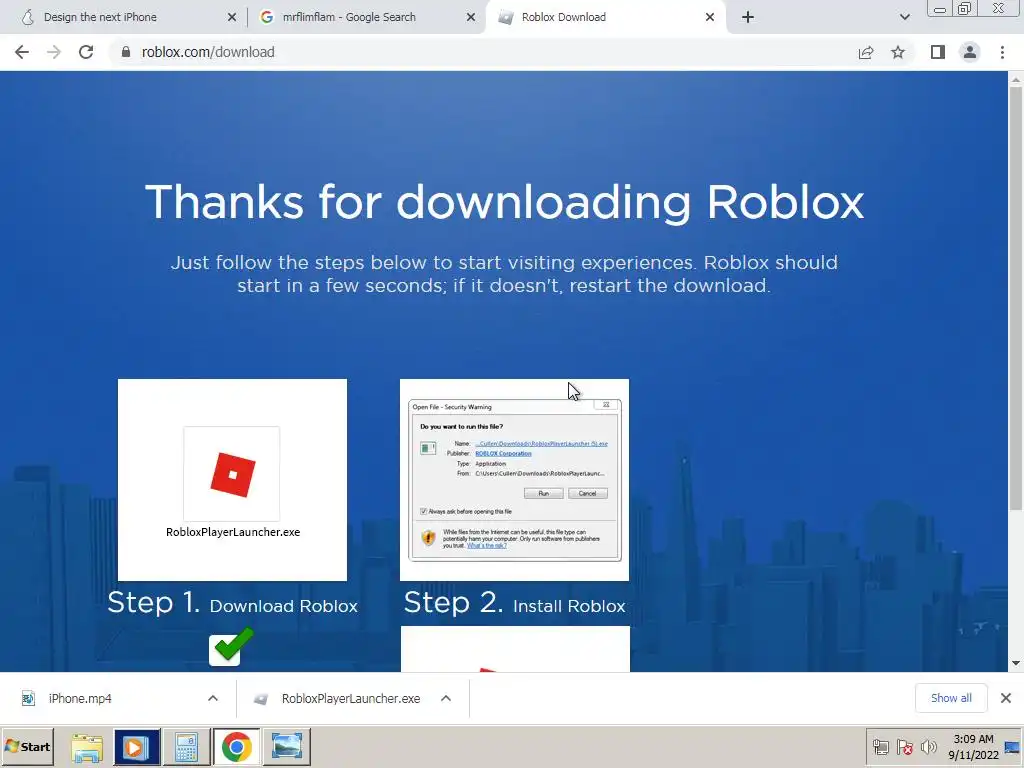Reload the Roblox download page
Viewport: 1024px width, 768px height.
(x=86, y=52)
